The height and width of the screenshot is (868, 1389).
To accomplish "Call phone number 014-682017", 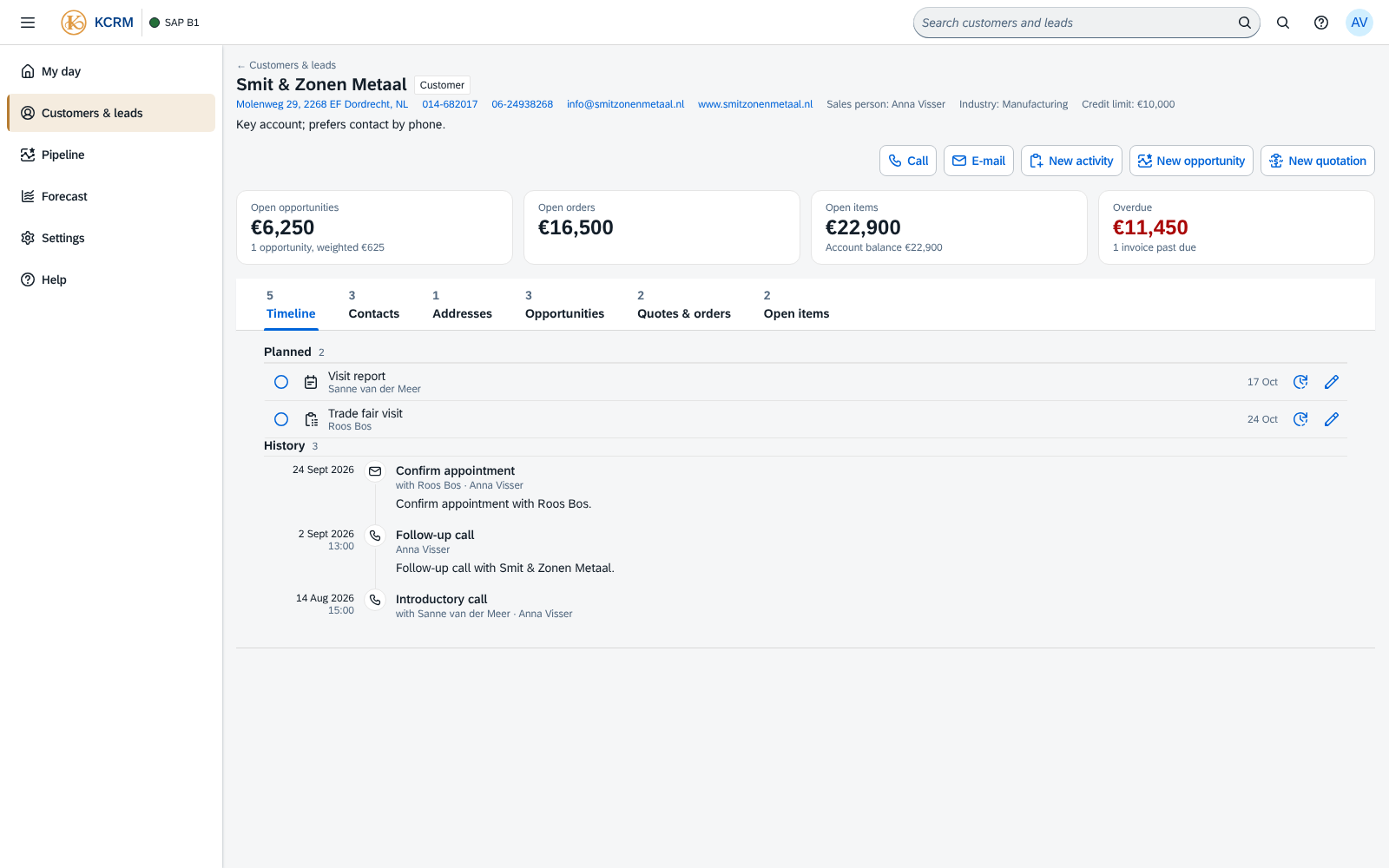I will pos(450,104).
